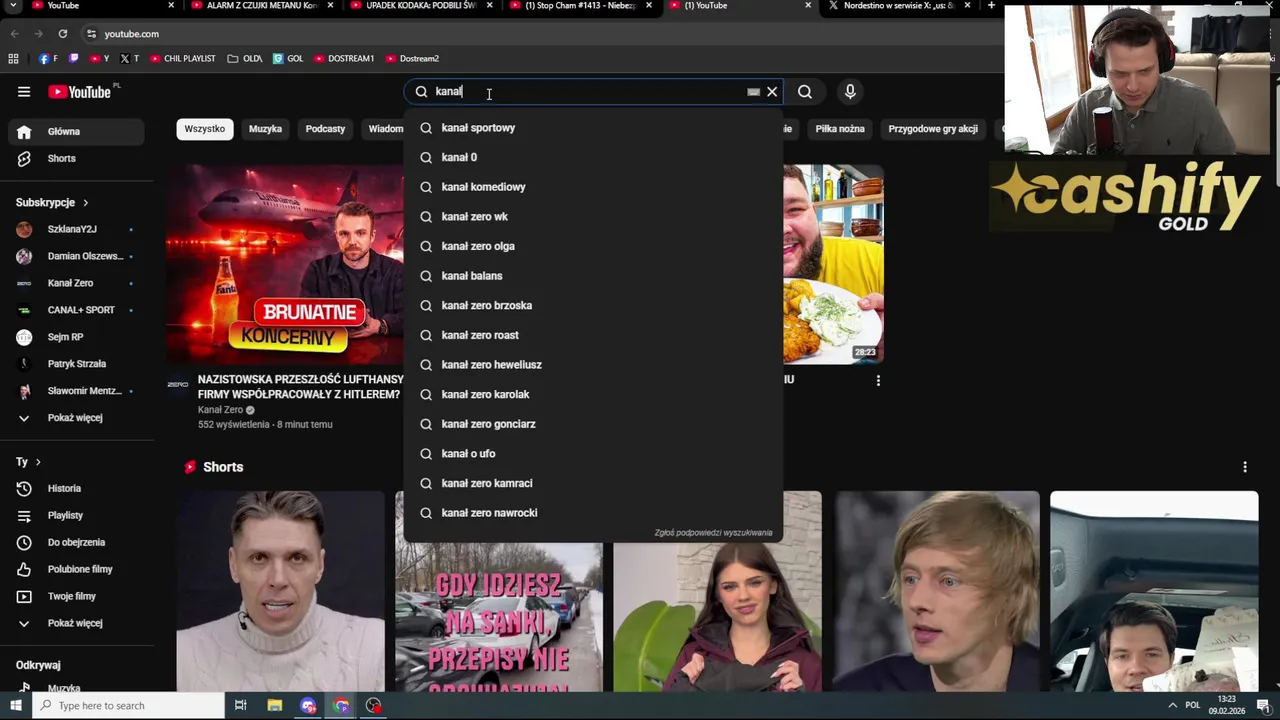Choose suggestion kanał zero olga
The width and height of the screenshot is (1280, 720).
pos(593,247)
